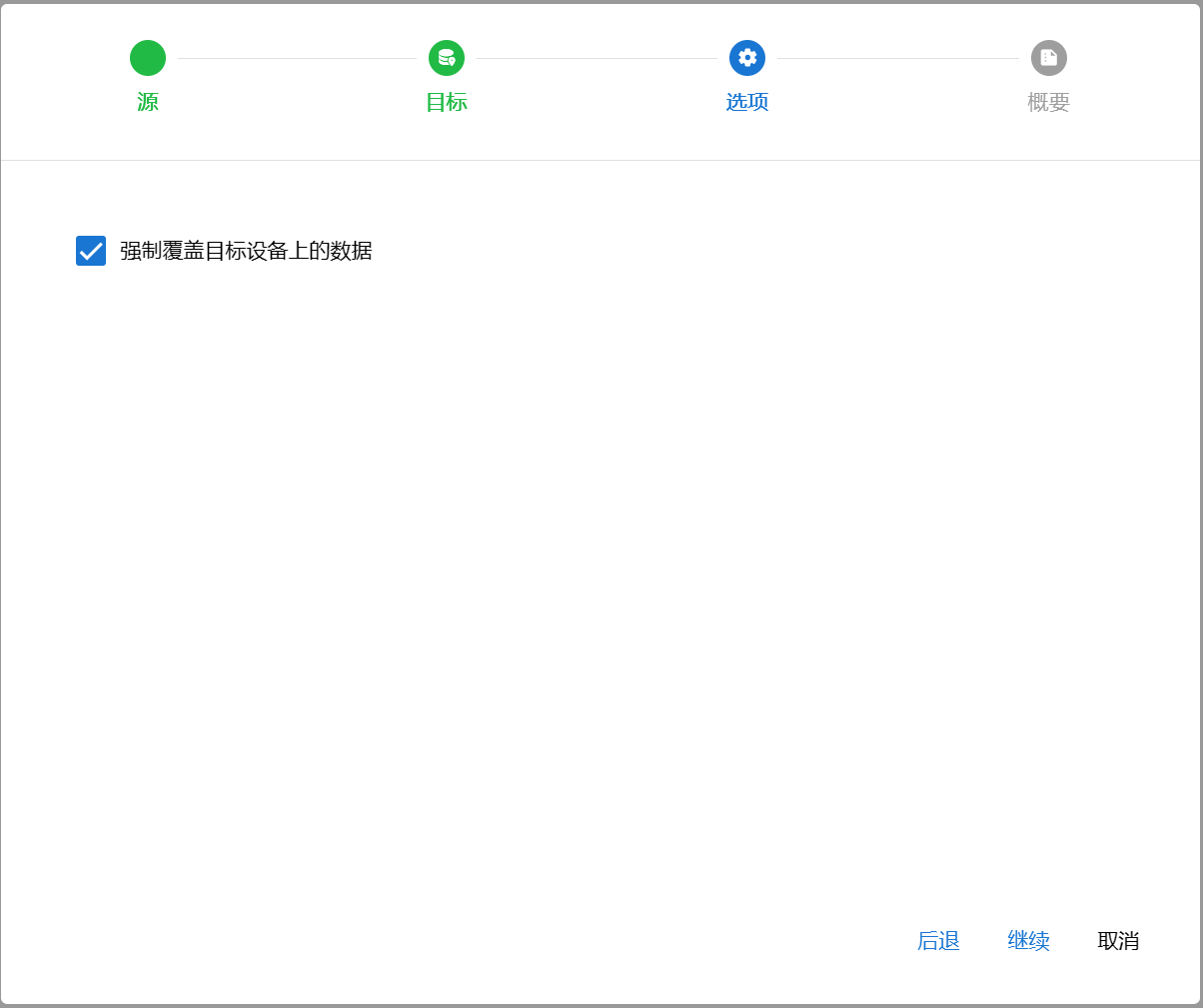
Task: Select the 概要 step label
Action: pyautogui.click(x=1048, y=102)
